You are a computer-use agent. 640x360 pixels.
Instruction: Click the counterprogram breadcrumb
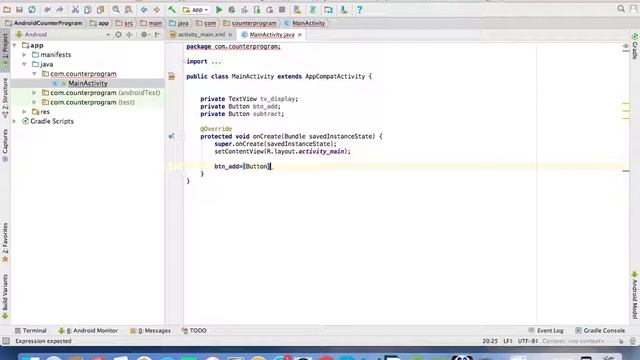[250, 23]
